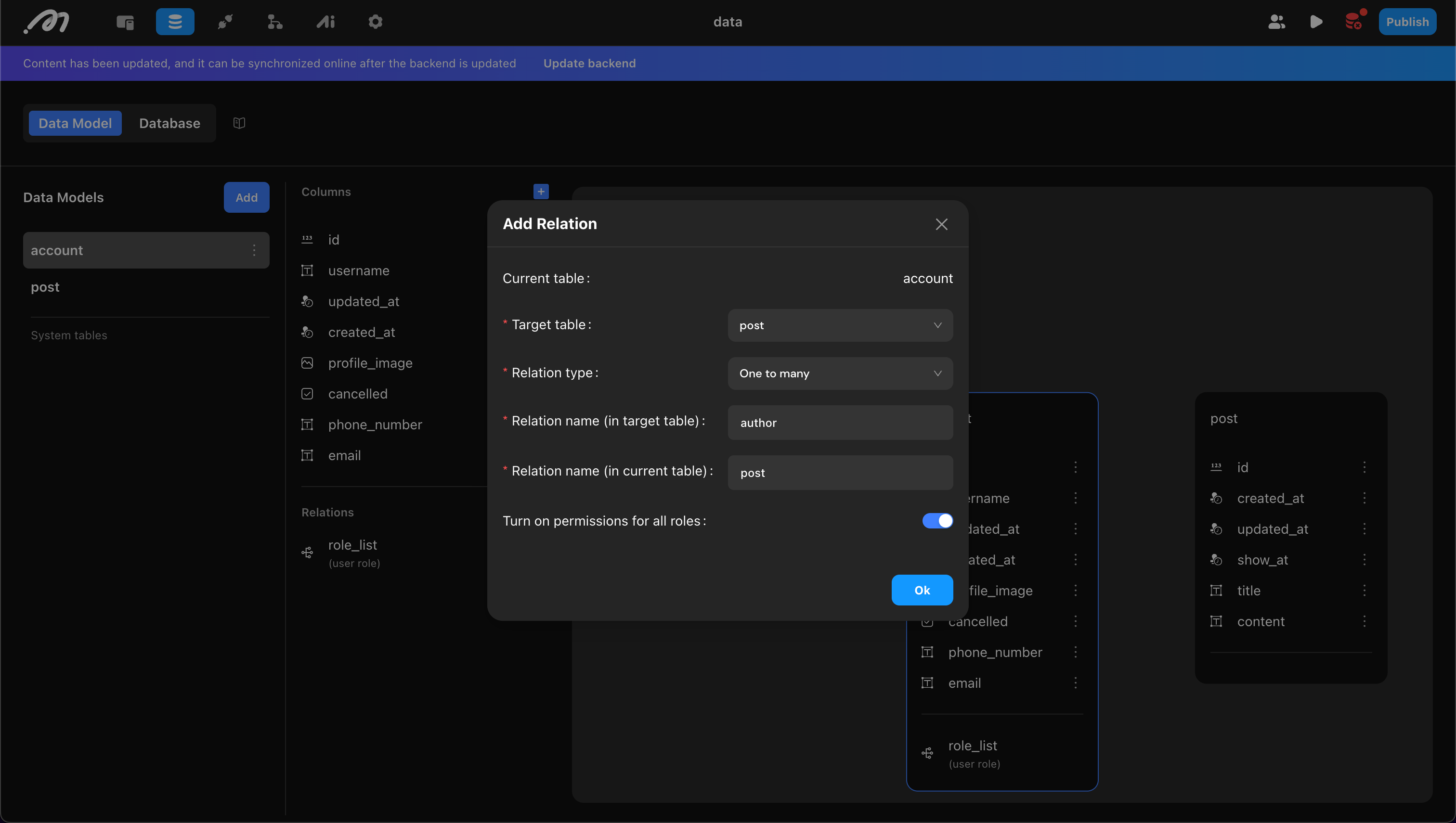Click the post table card title

point(1223,418)
